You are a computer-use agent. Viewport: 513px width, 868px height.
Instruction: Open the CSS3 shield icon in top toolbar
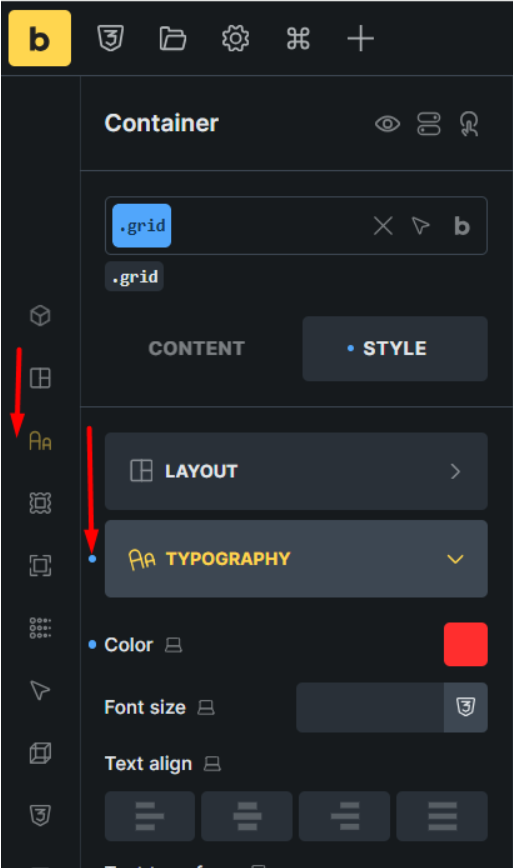click(110, 39)
